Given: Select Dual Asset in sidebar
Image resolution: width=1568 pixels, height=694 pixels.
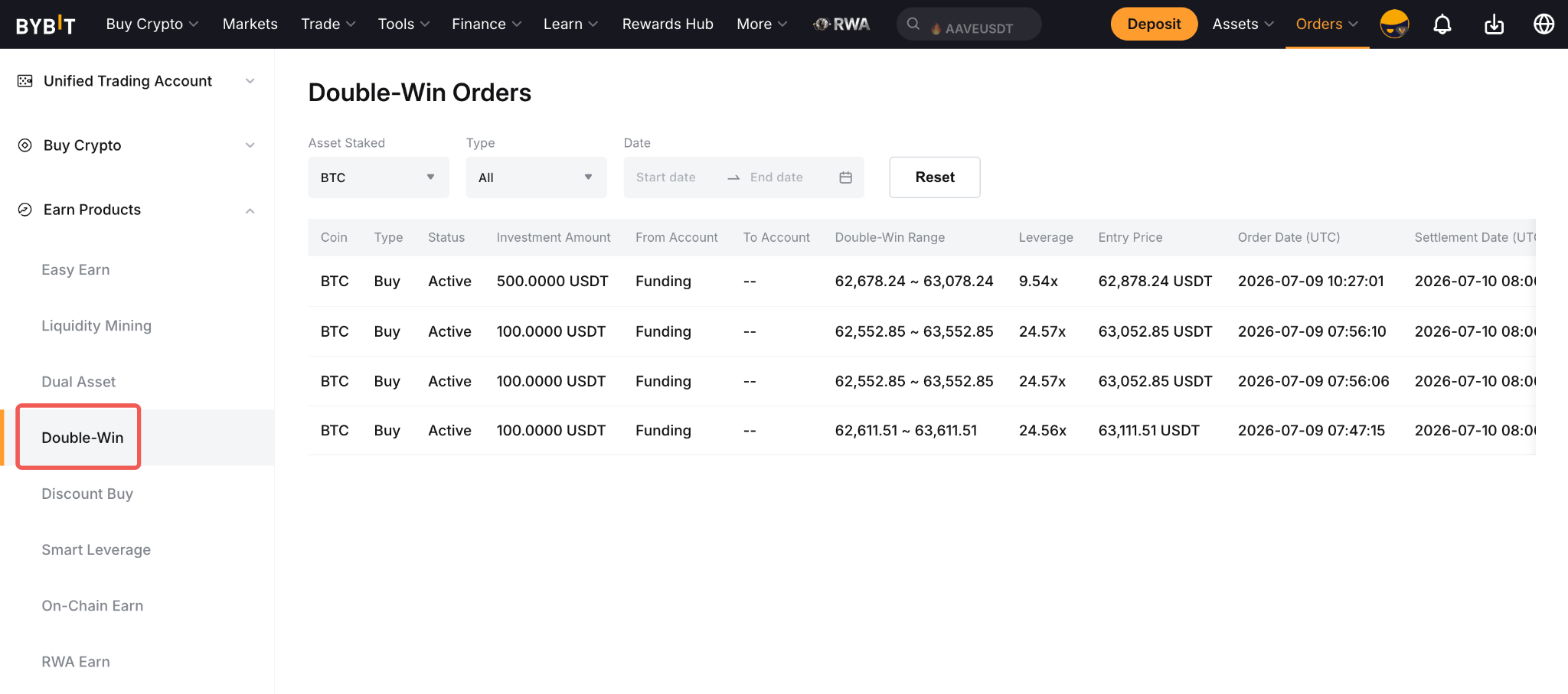Looking at the screenshot, I should (x=79, y=382).
